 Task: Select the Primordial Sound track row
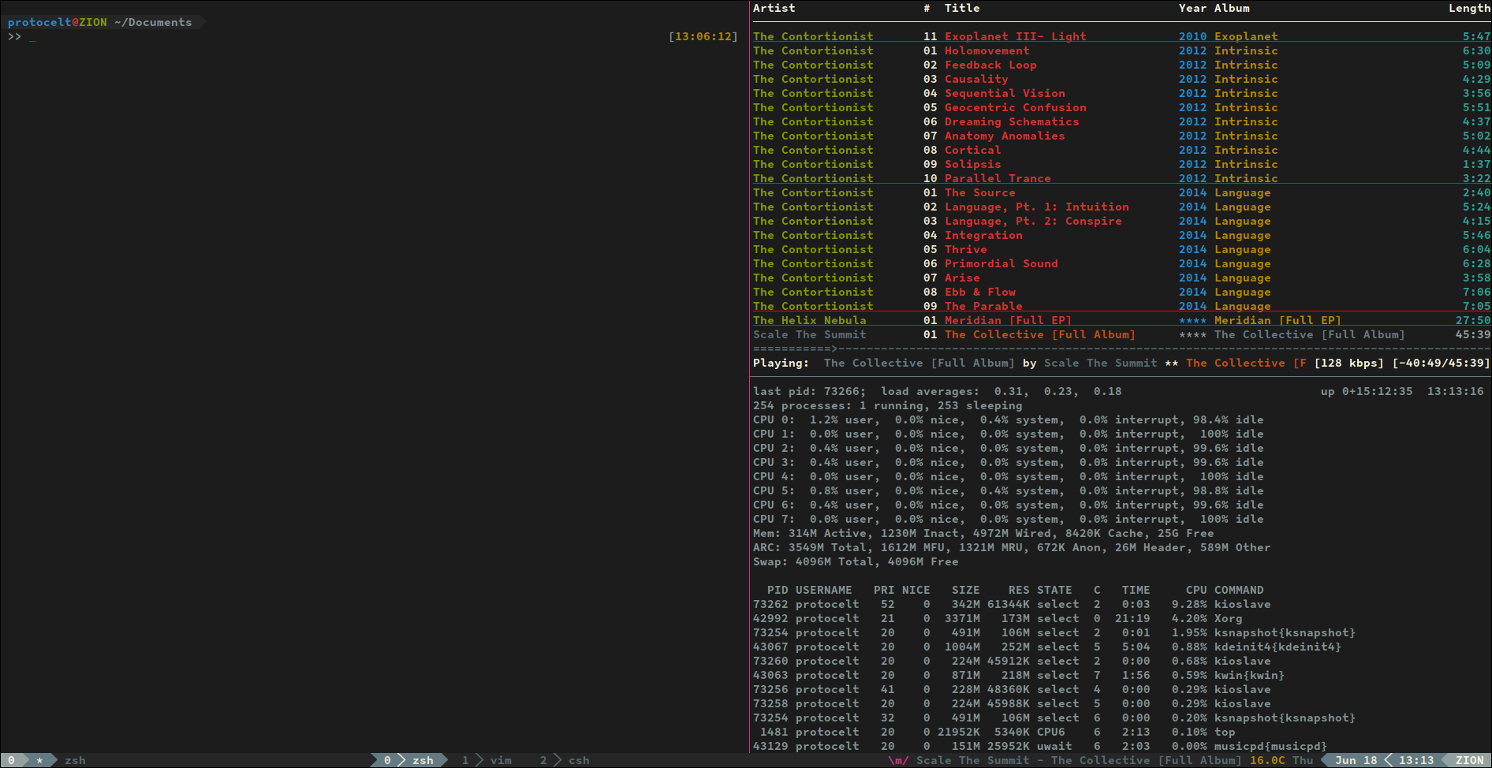(x=1001, y=263)
